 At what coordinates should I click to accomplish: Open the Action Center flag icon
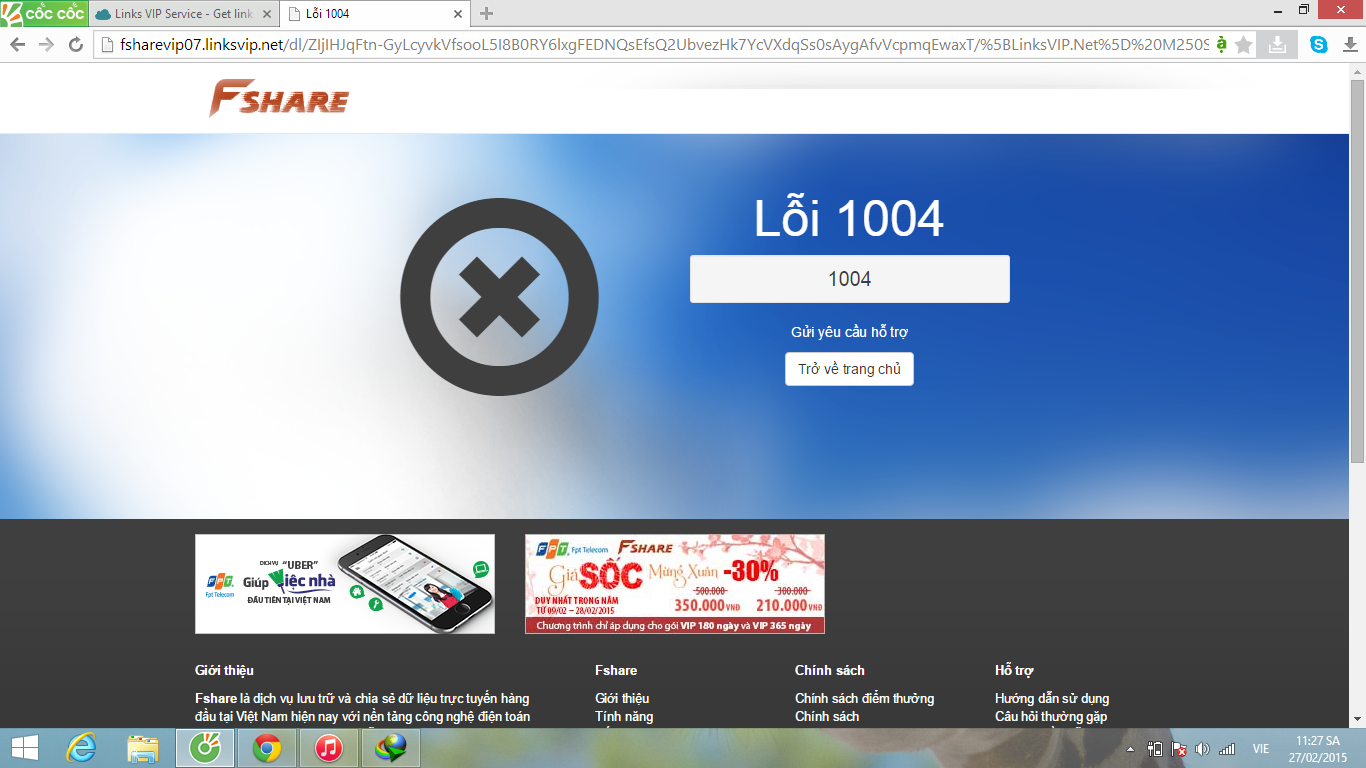[1179, 748]
